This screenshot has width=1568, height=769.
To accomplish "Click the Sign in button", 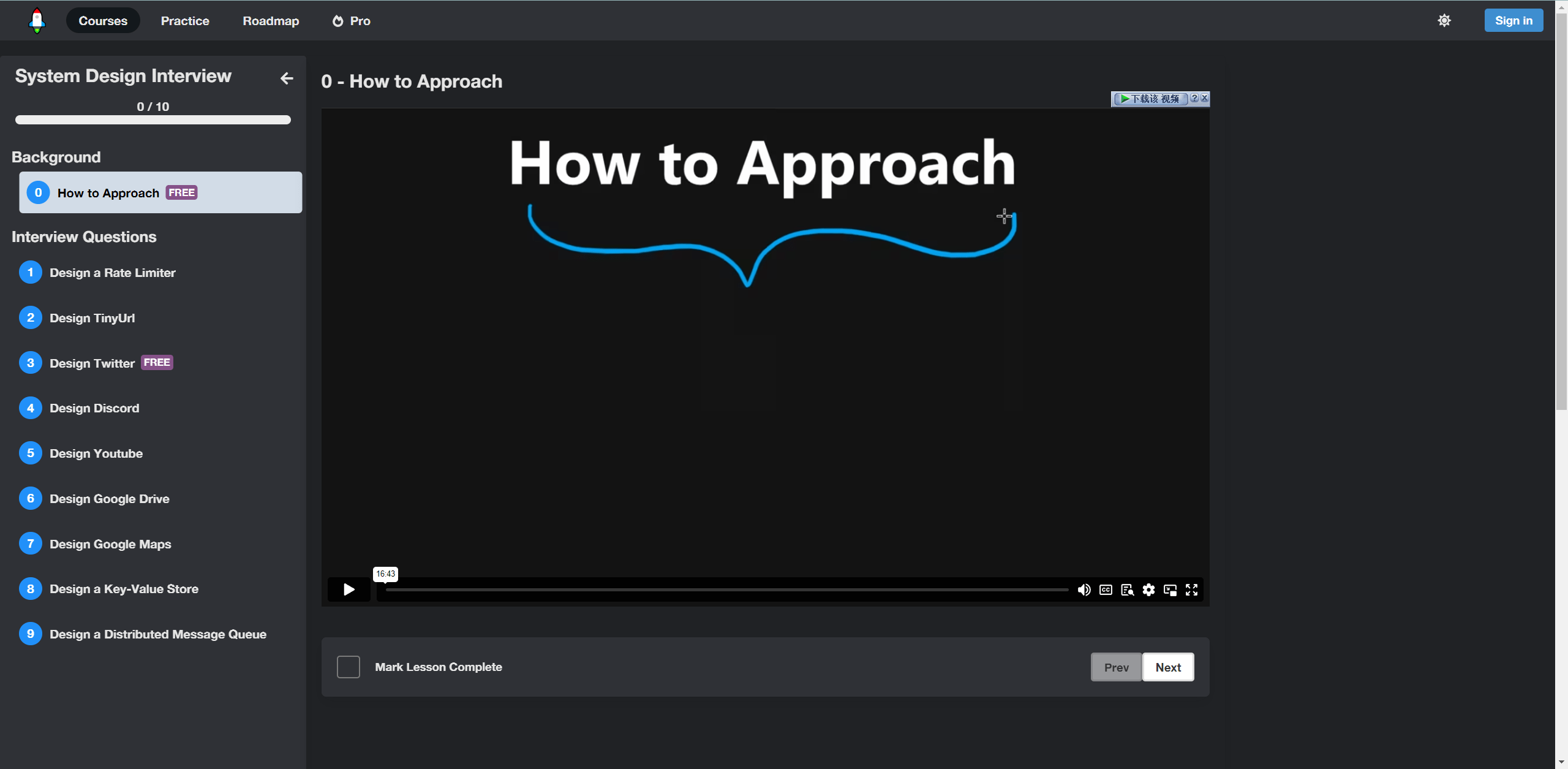I will (x=1513, y=20).
